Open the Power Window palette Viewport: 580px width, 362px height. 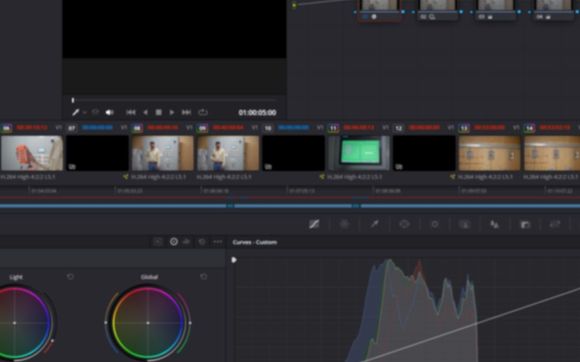click(x=404, y=224)
